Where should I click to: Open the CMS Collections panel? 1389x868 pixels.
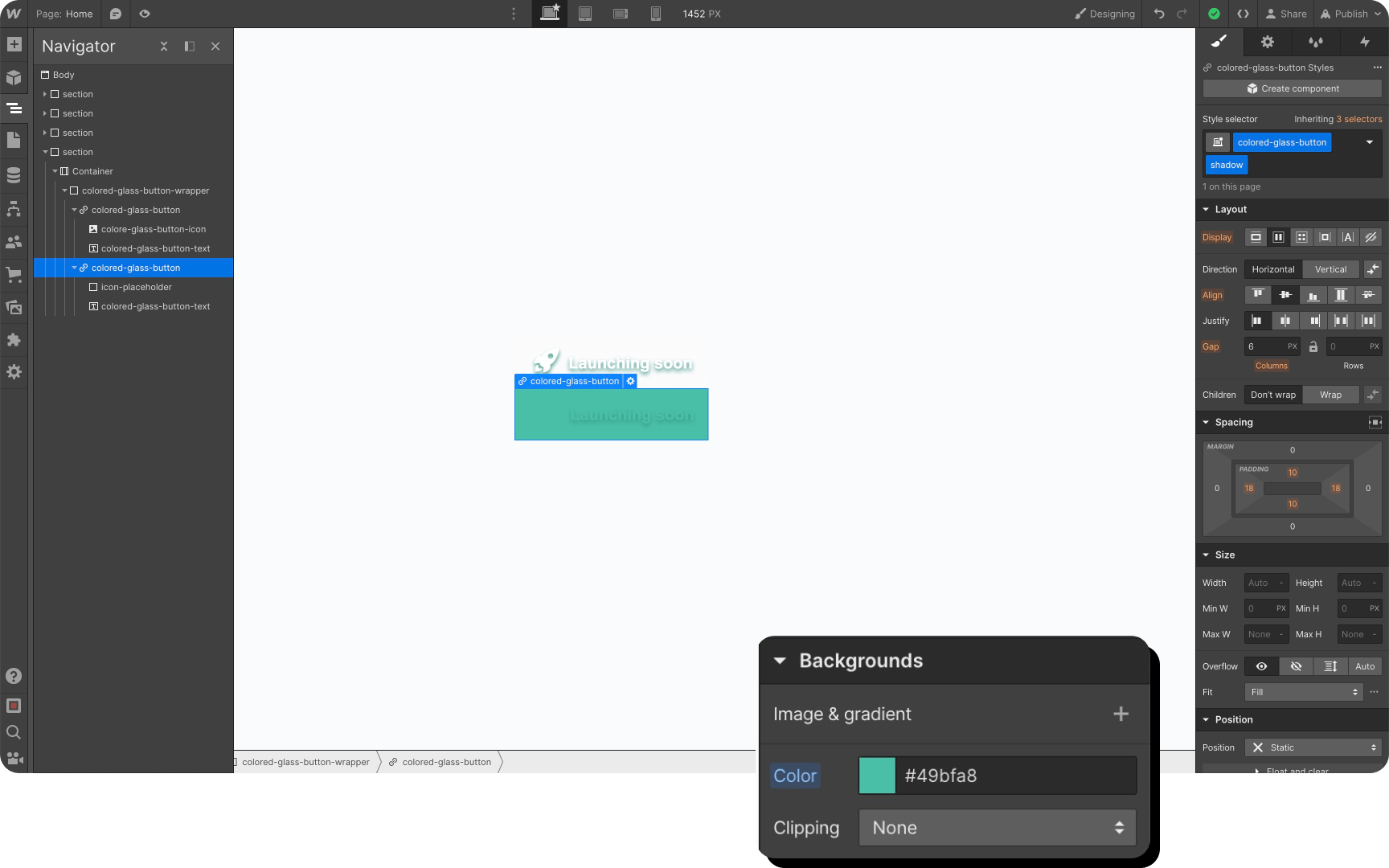click(14, 175)
